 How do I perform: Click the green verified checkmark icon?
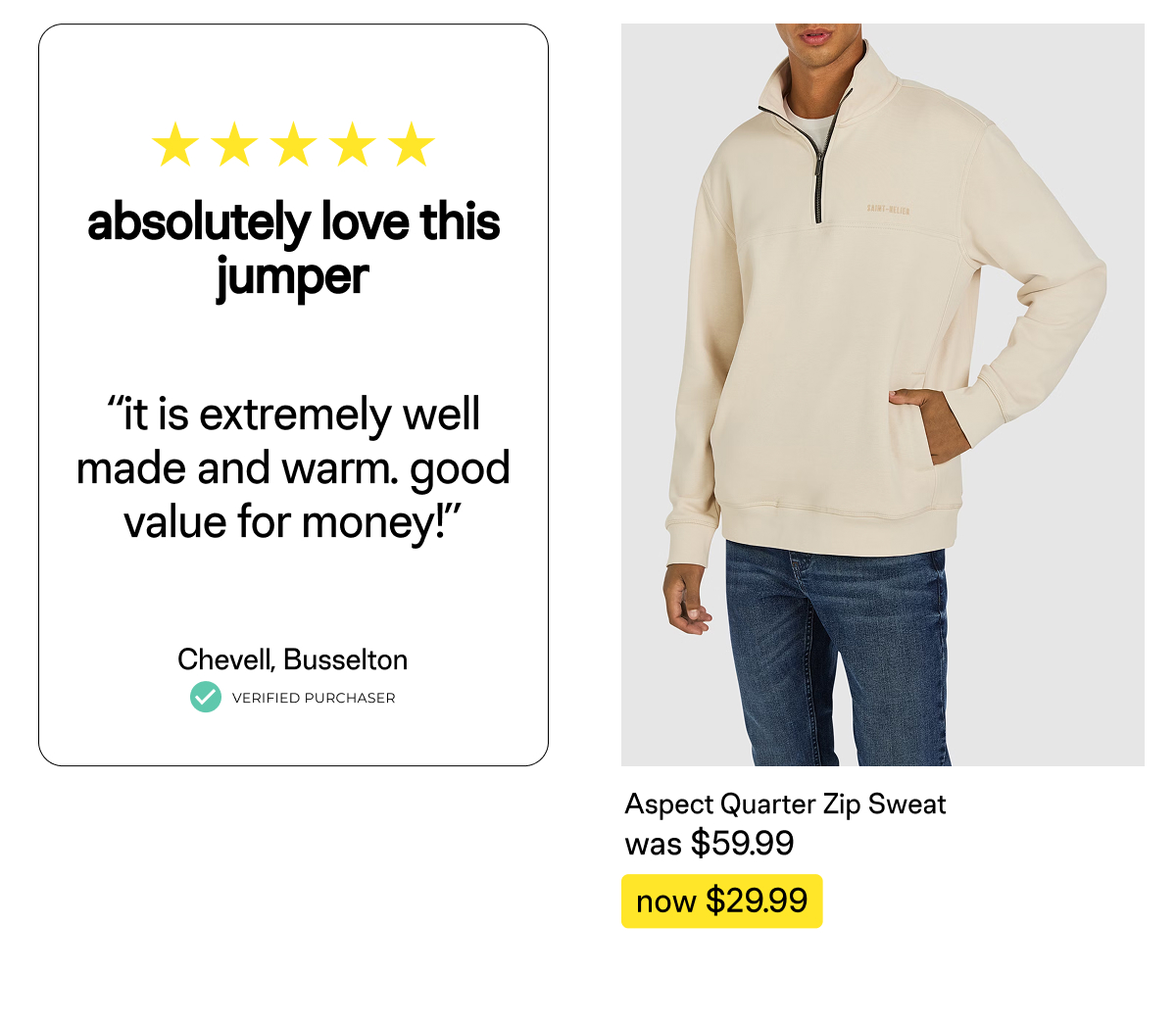point(206,697)
